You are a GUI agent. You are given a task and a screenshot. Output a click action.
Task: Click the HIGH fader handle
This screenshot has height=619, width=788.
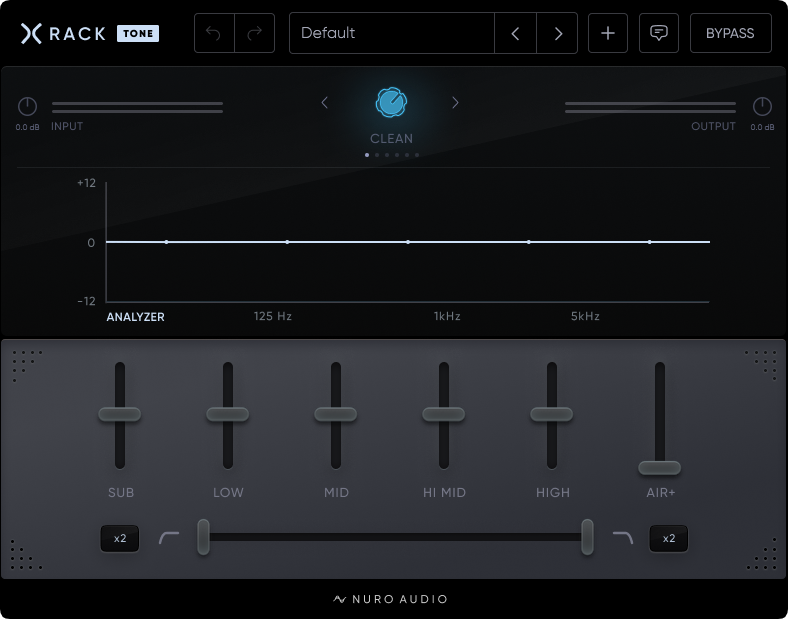click(552, 414)
